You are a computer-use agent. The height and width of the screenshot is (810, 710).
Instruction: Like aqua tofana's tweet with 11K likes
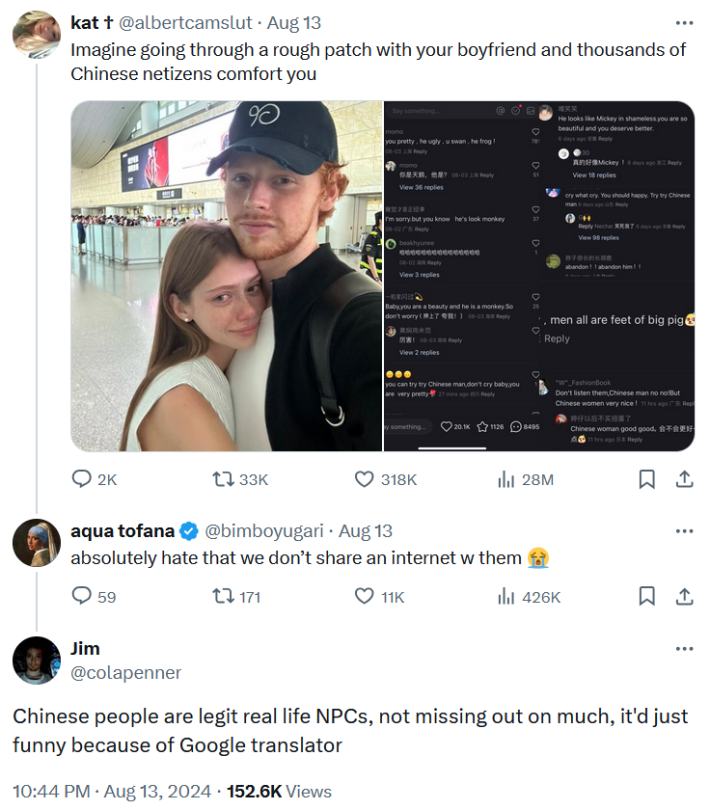(365, 596)
